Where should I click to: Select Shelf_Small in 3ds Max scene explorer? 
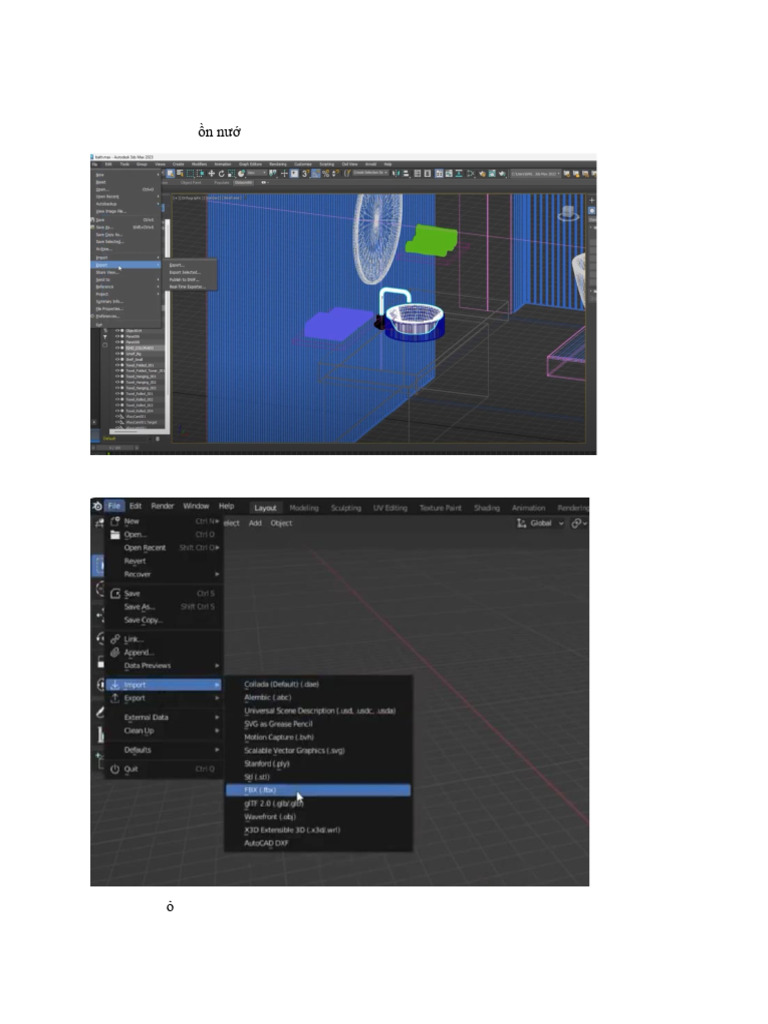(135, 359)
